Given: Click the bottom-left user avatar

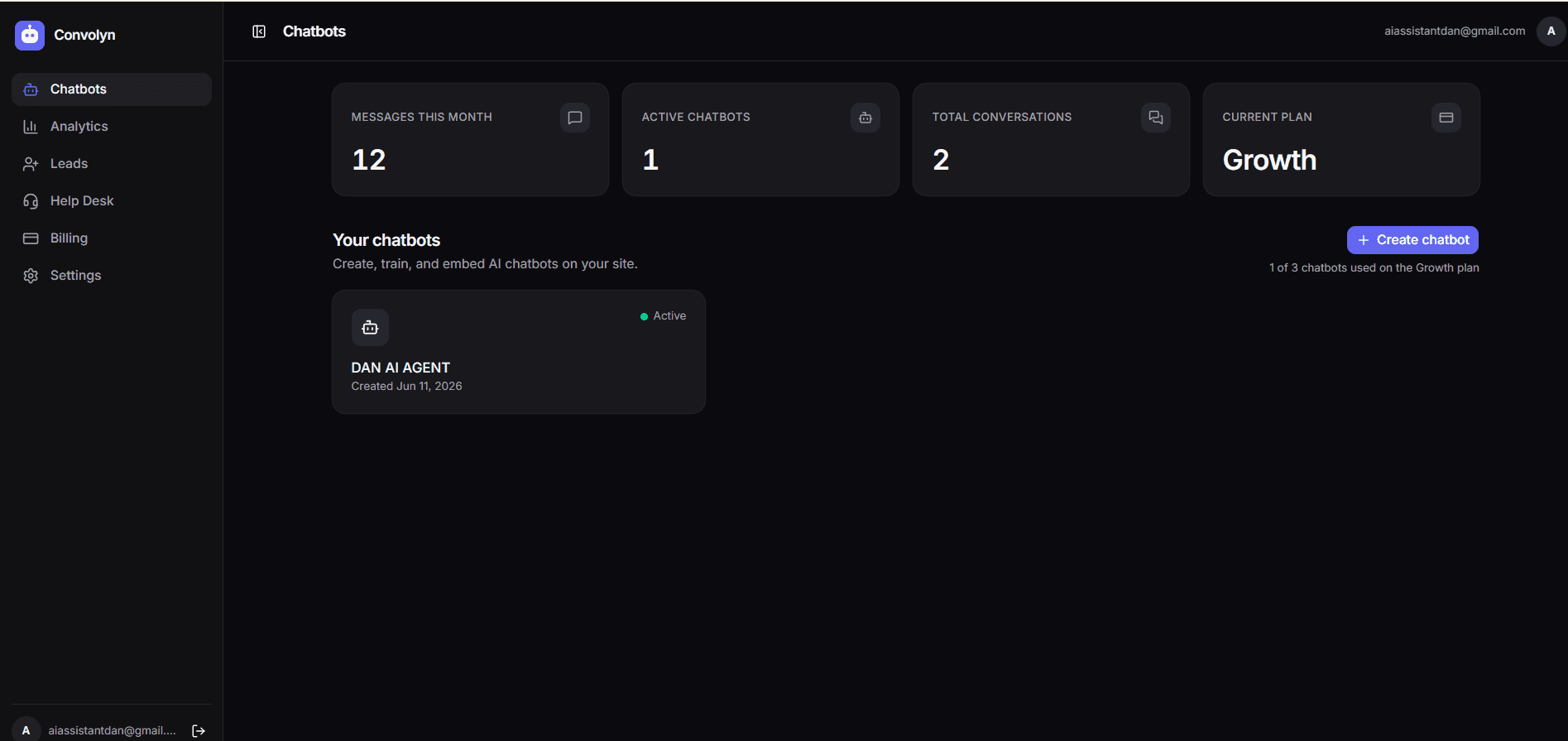Looking at the screenshot, I should pos(26,730).
